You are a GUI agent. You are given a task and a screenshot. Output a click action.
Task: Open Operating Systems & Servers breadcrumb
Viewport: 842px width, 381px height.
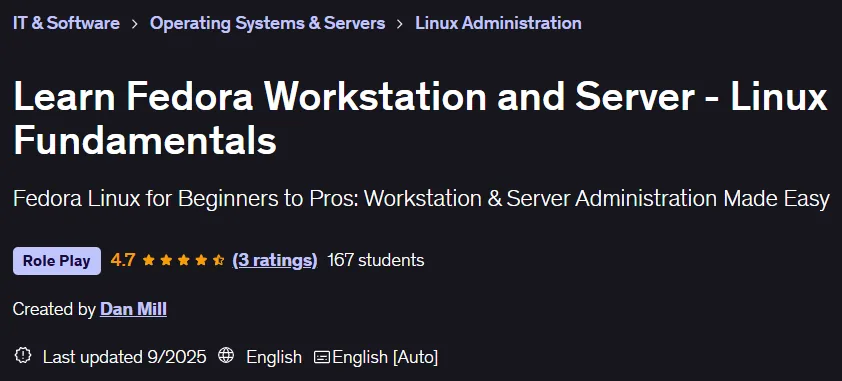click(267, 23)
